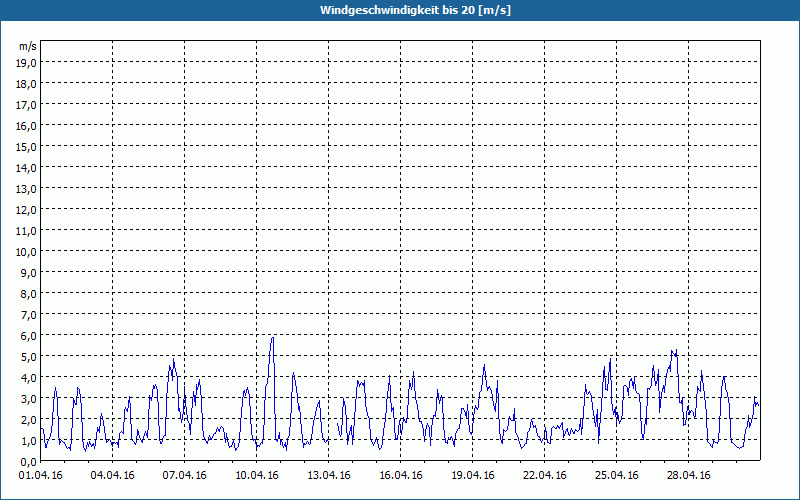Viewport: 800px width, 500px height.
Task: Select the 7,0 y-axis label
Action: [x=30, y=315]
